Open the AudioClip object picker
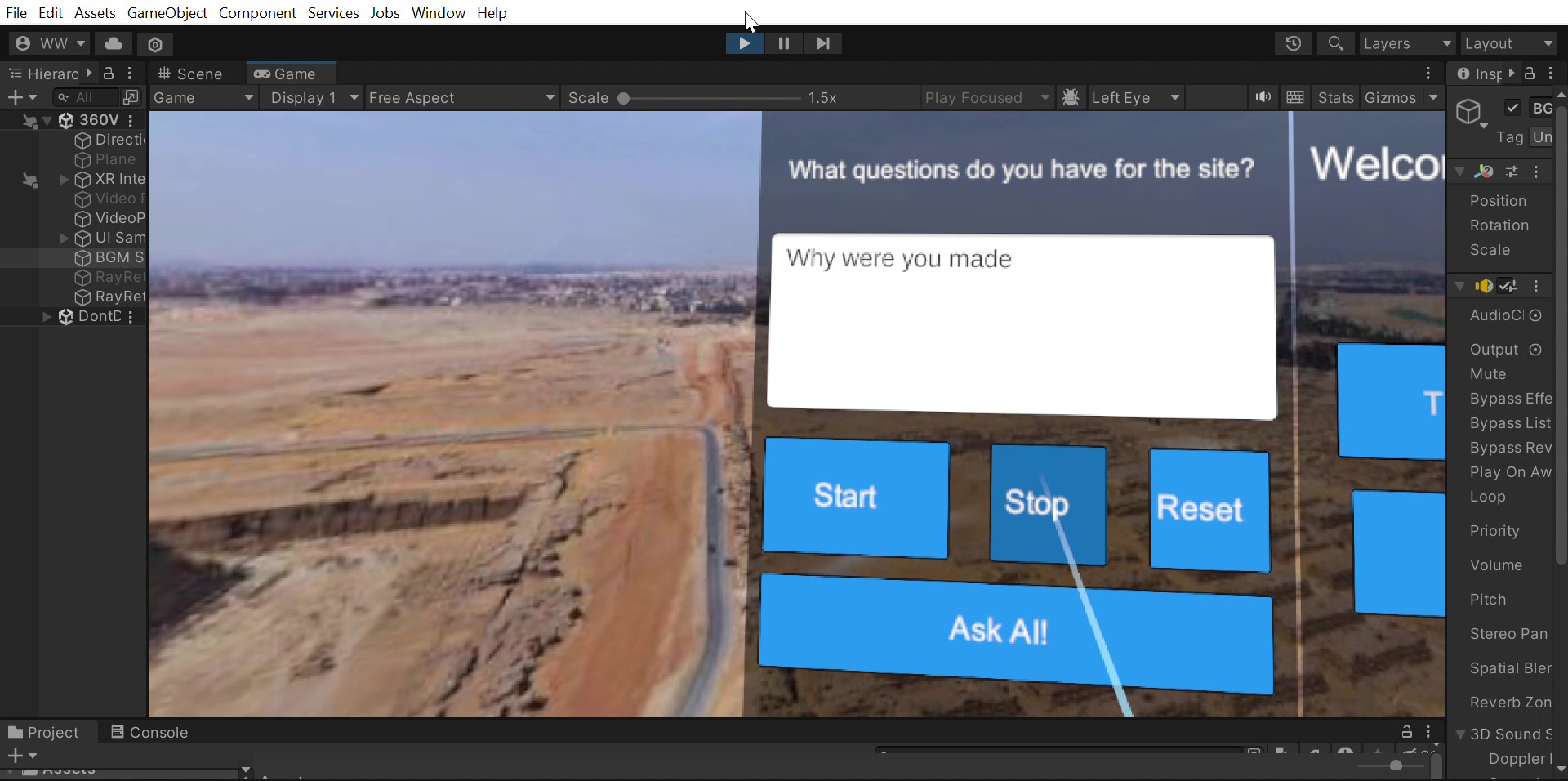 pos(1535,315)
